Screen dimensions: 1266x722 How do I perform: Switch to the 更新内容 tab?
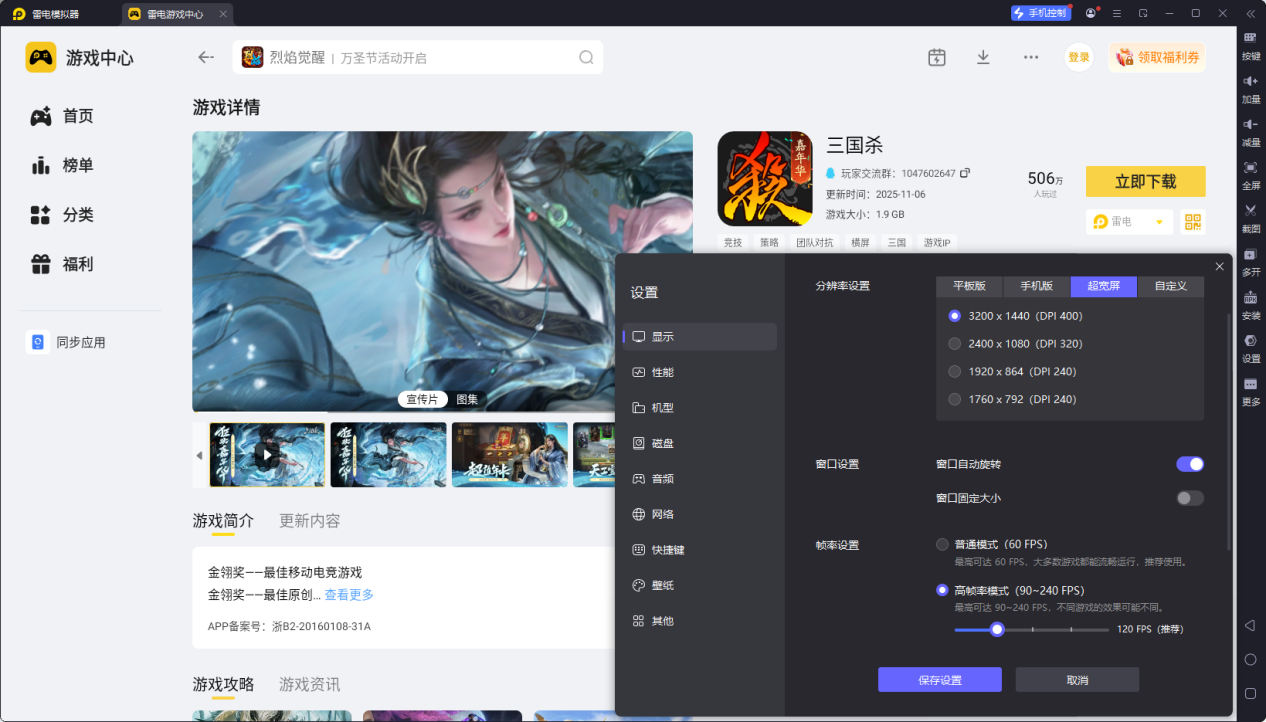pos(308,520)
